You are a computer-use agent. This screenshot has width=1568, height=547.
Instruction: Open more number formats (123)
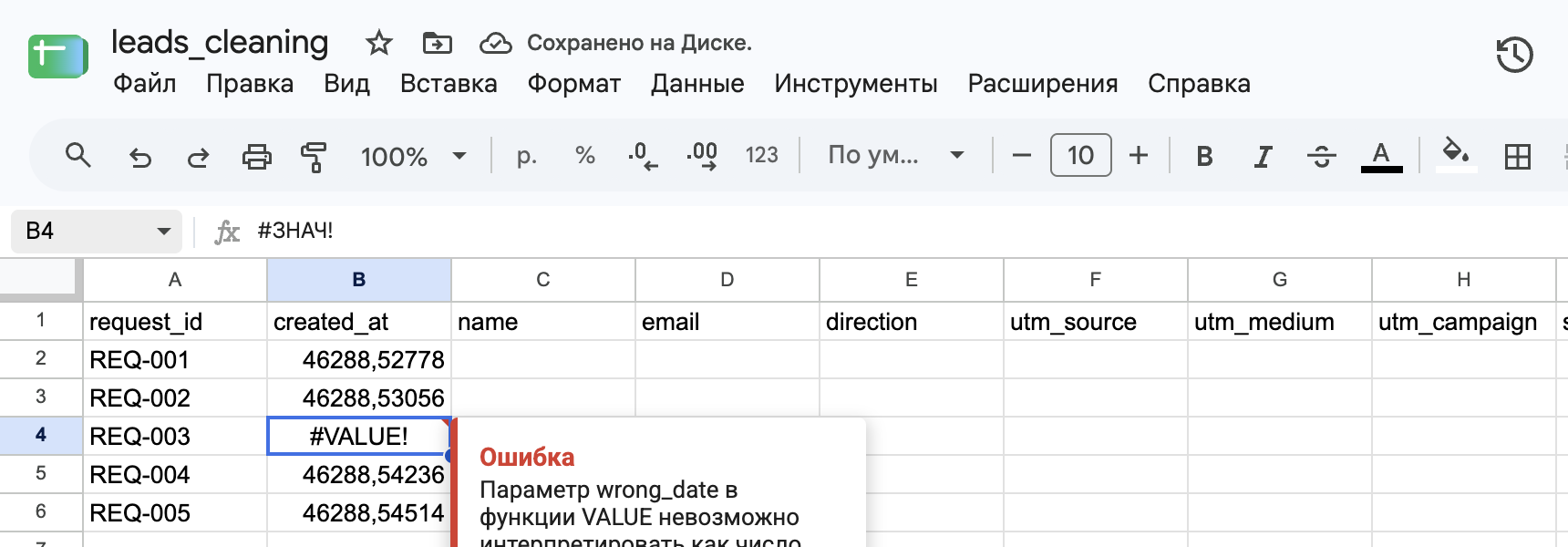(x=762, y=156)
